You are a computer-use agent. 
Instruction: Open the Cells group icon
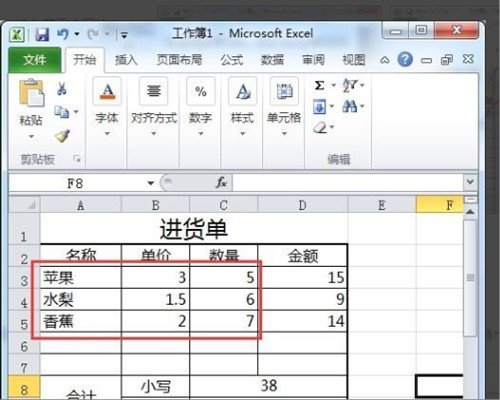pyautogui.click(x=284, y=91)
